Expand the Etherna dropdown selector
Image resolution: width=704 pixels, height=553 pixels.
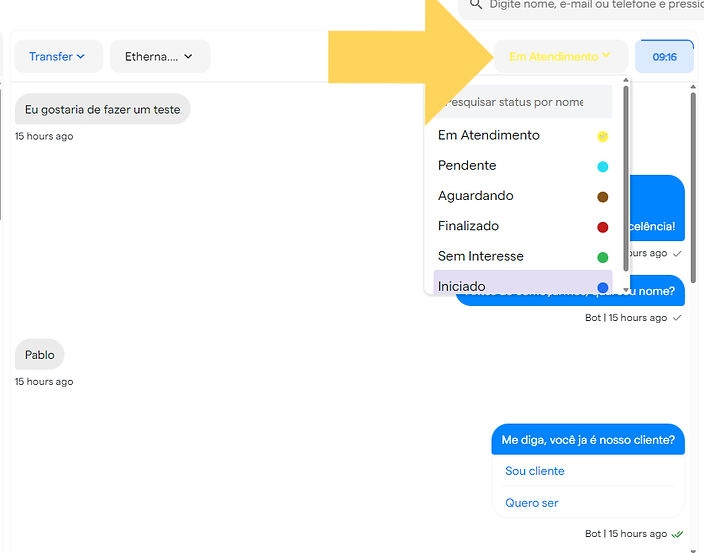(160, 57)
